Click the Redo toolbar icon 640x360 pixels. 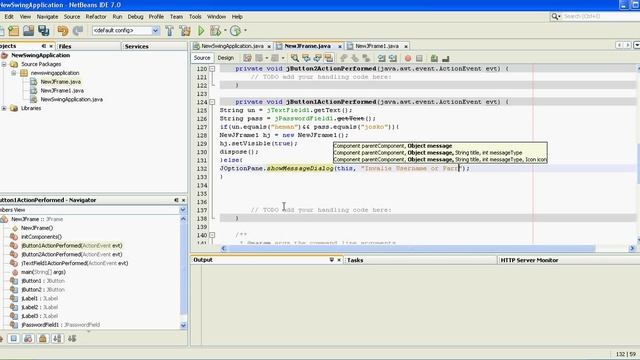78,31
